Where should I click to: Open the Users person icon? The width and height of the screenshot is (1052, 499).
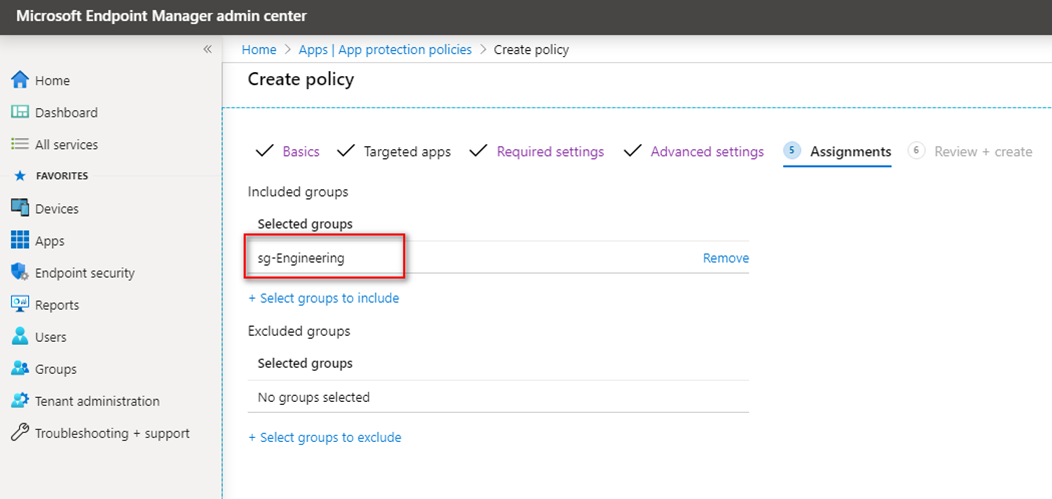[x=20, y=337]
